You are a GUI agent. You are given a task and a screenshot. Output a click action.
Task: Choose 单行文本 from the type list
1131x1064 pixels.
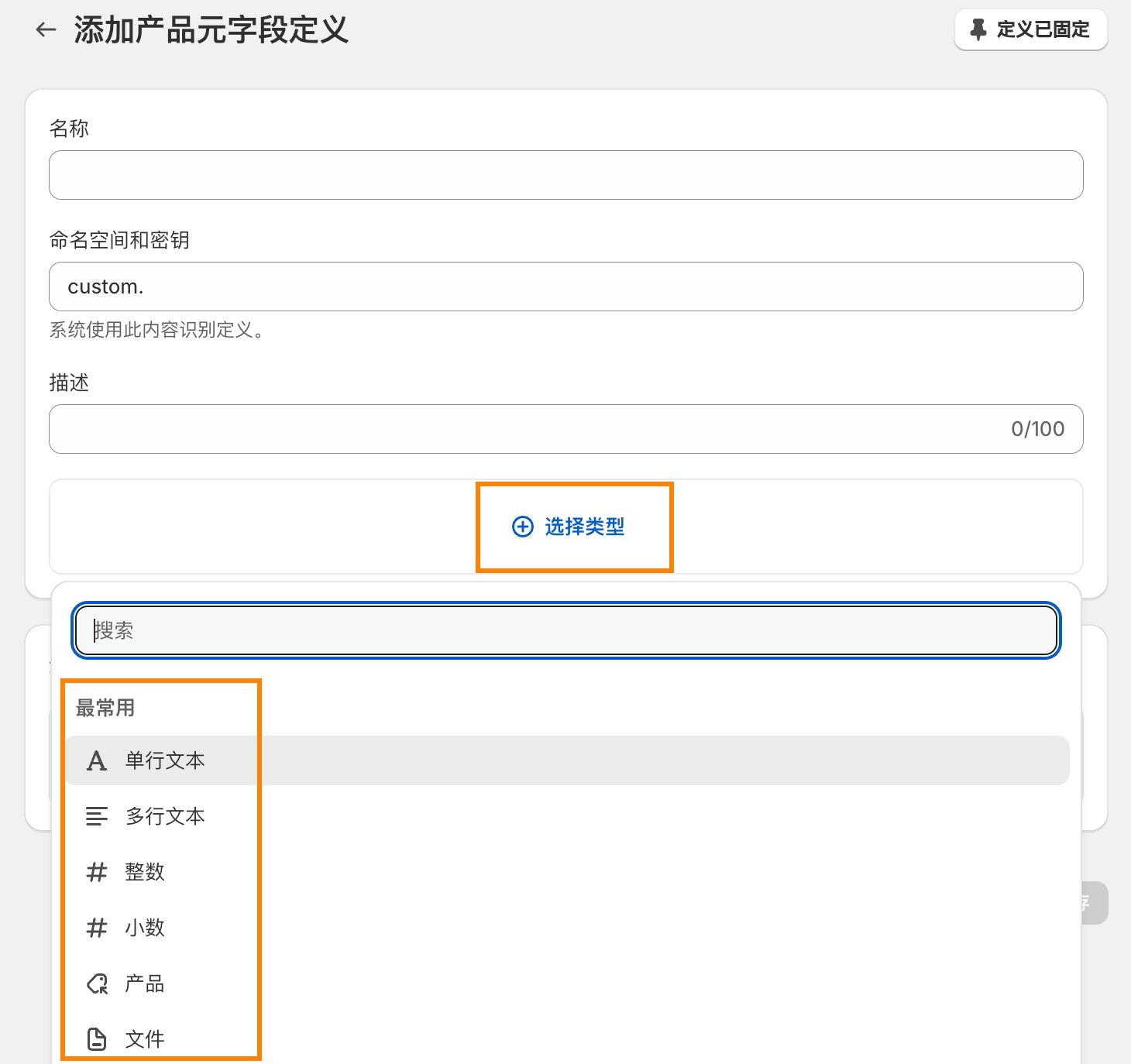(x=166, y=760)
